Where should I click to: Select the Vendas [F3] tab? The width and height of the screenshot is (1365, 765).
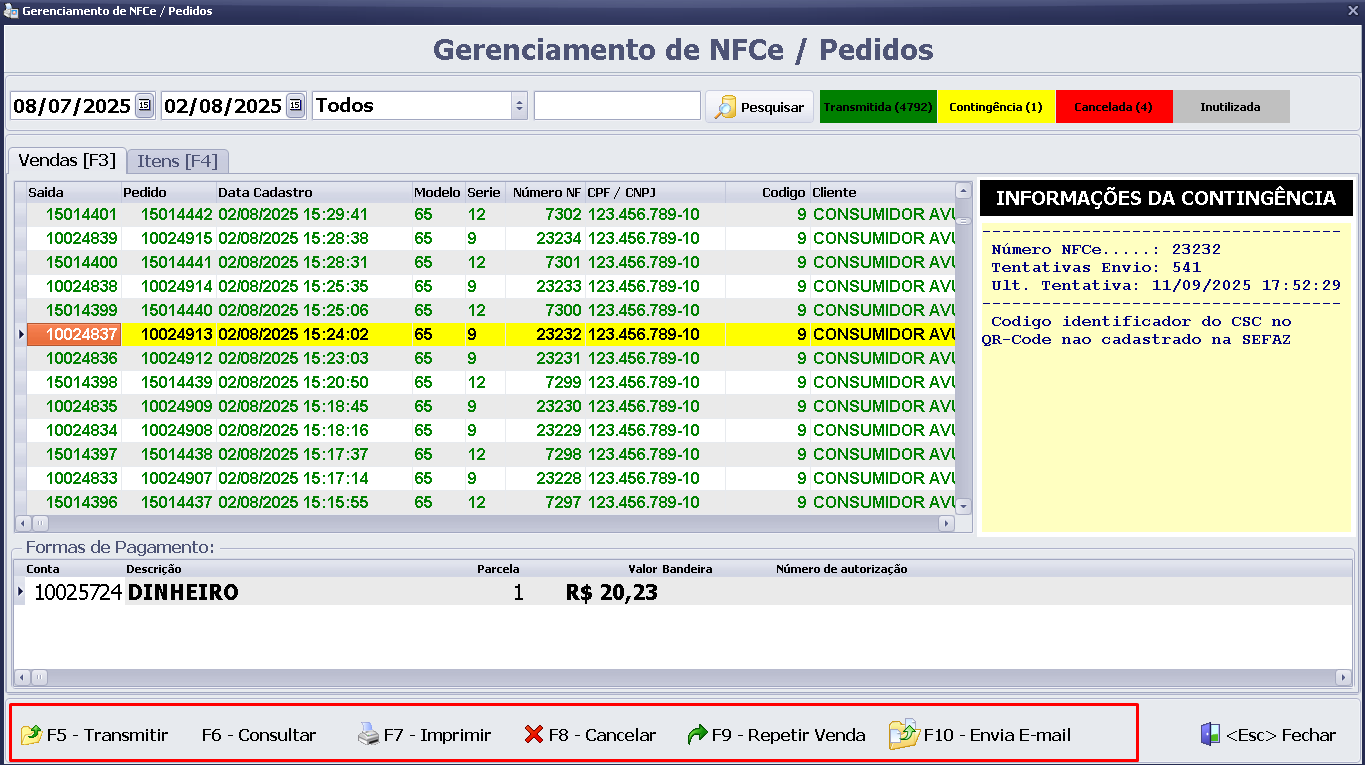coord(67,160)
